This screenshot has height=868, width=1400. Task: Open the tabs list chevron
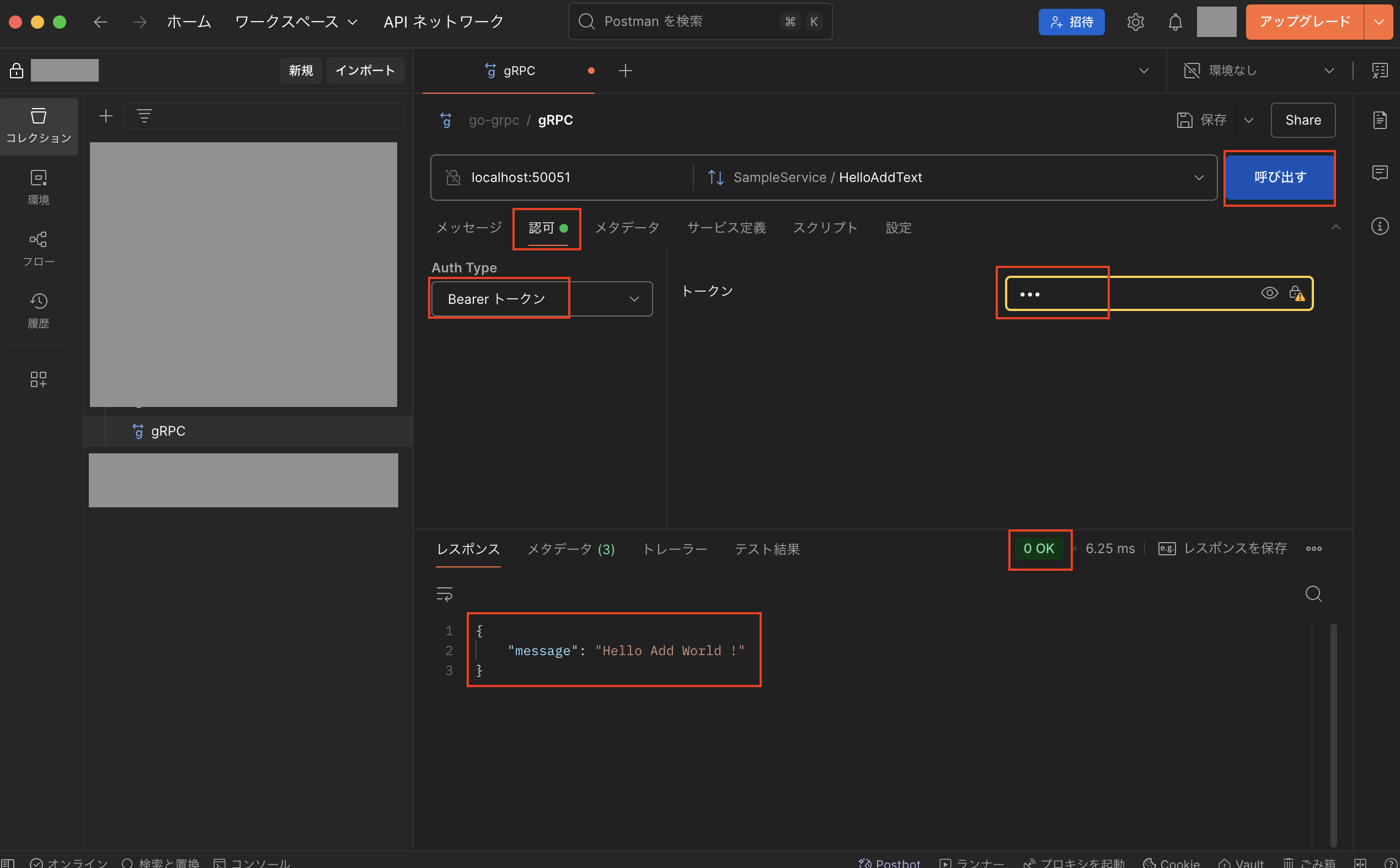[x=1143, y=70]
